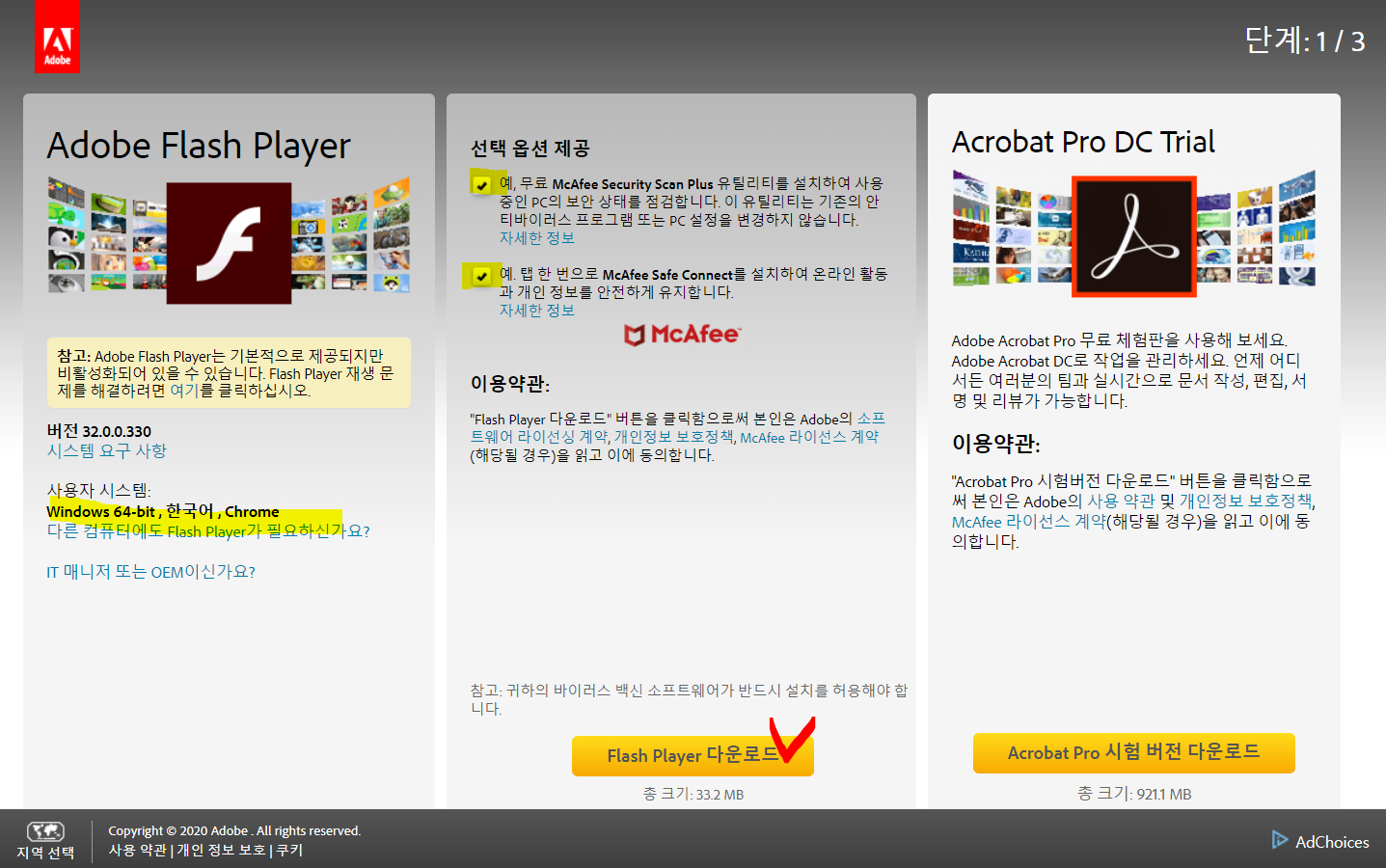This screenshot has width=1386, height=868.
Task: Click the 단계: 1 / 3 indicator
Action: [x=1305, y=41]
